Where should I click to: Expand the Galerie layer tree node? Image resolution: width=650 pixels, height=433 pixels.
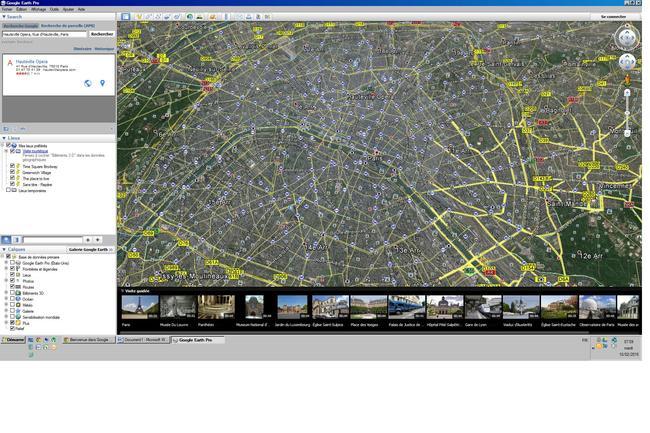6,311
